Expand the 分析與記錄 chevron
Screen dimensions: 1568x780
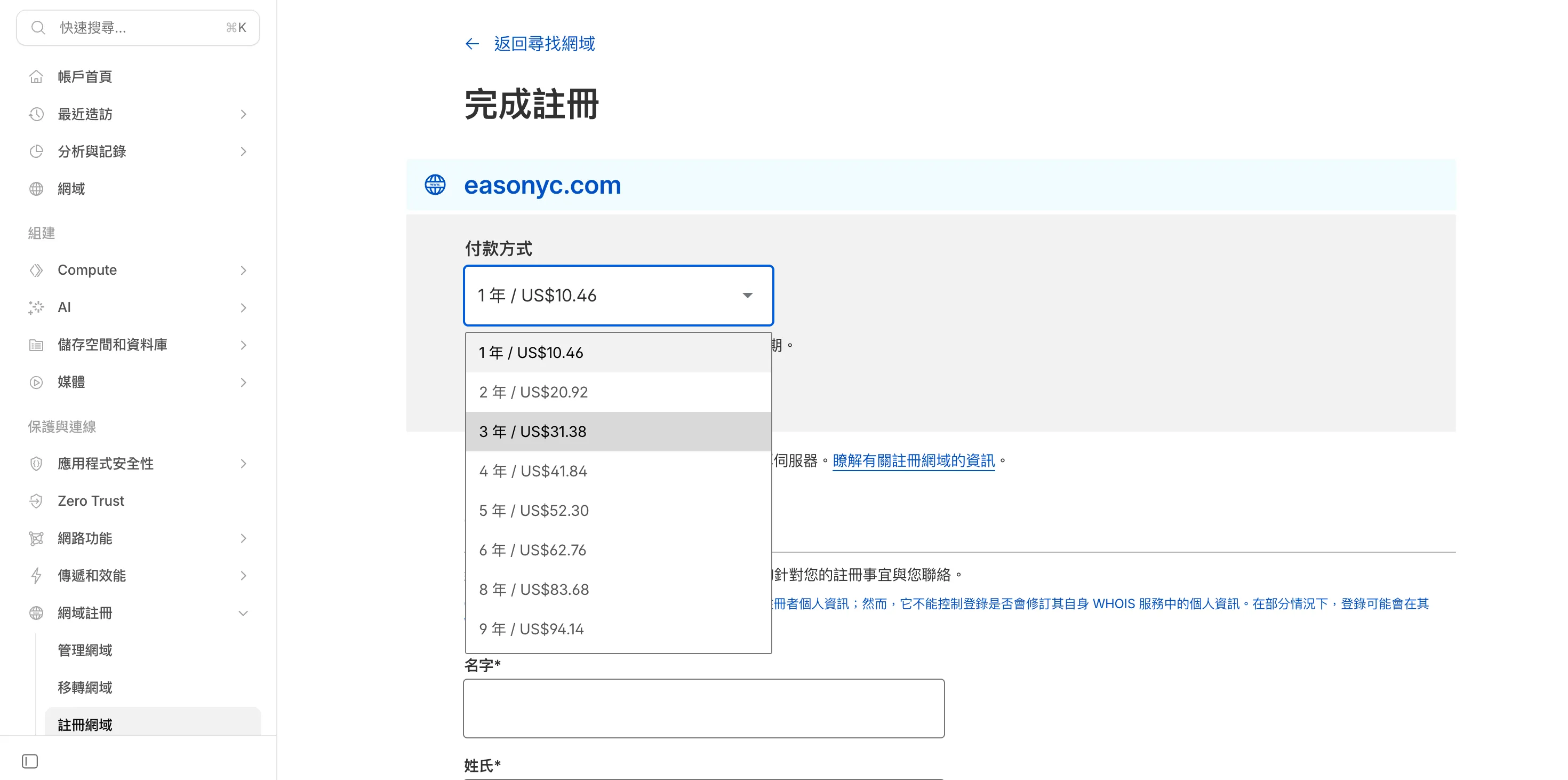(x=244, y=152)
